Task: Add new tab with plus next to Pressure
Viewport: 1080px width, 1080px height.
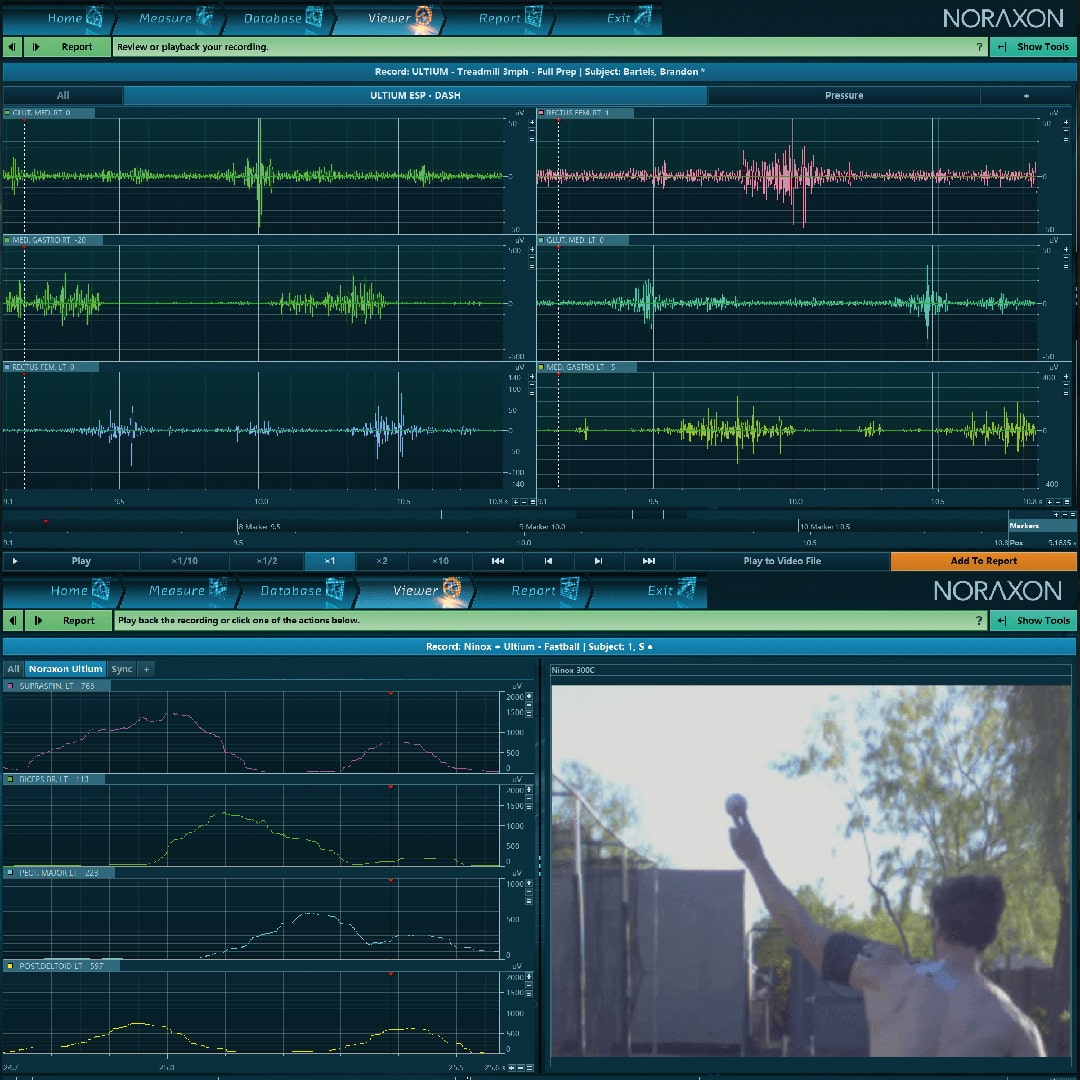Action: 1025,96
